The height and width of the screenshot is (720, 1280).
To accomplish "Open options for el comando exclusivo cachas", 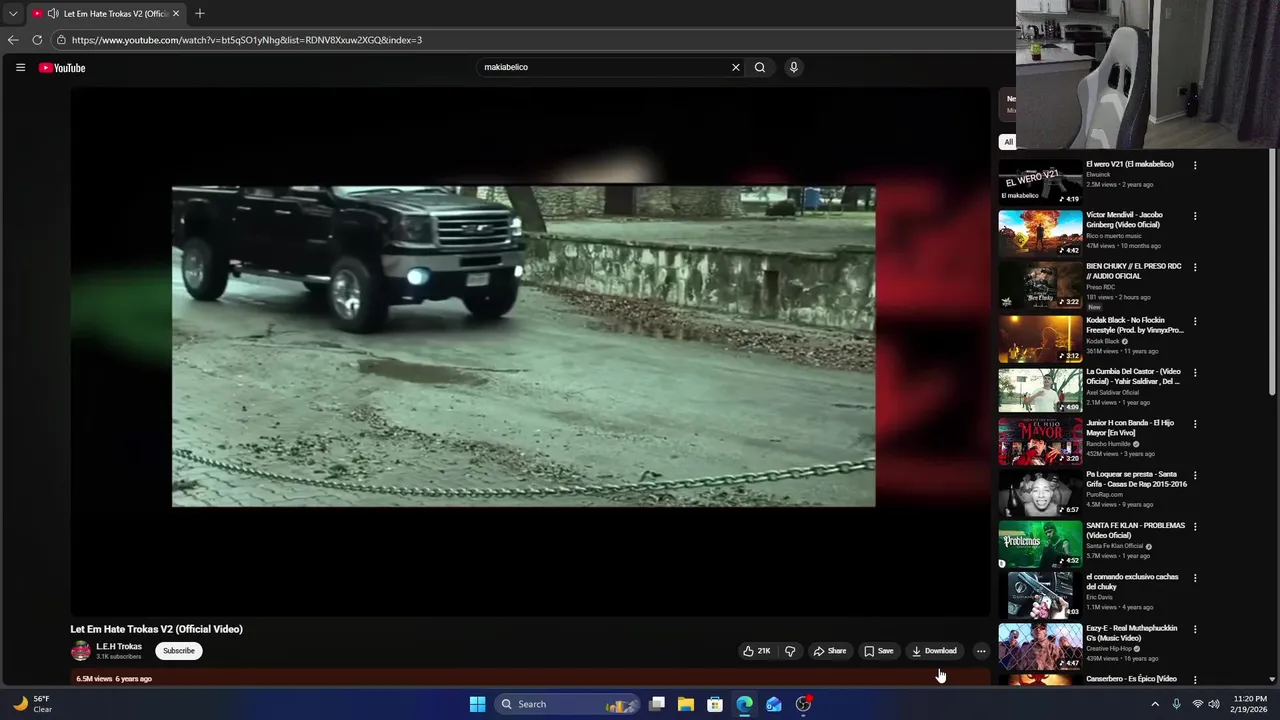I will 1195,578.
